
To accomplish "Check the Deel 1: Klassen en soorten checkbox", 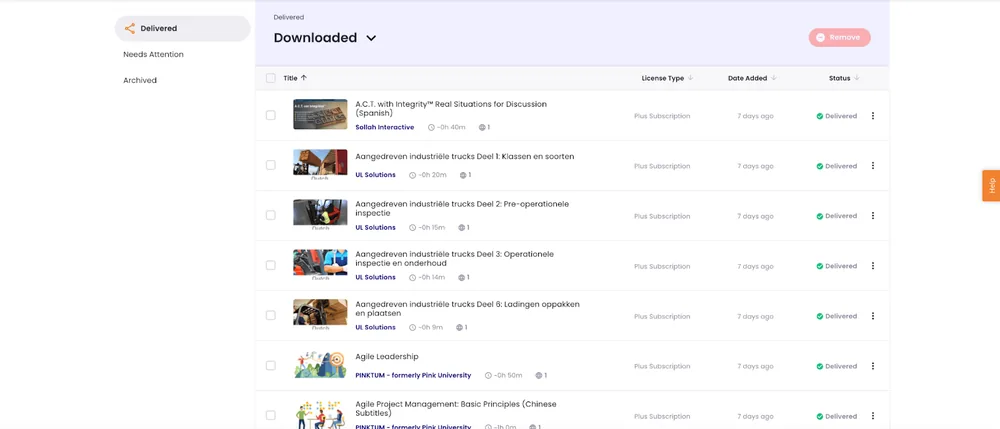I will click(271, 165).
